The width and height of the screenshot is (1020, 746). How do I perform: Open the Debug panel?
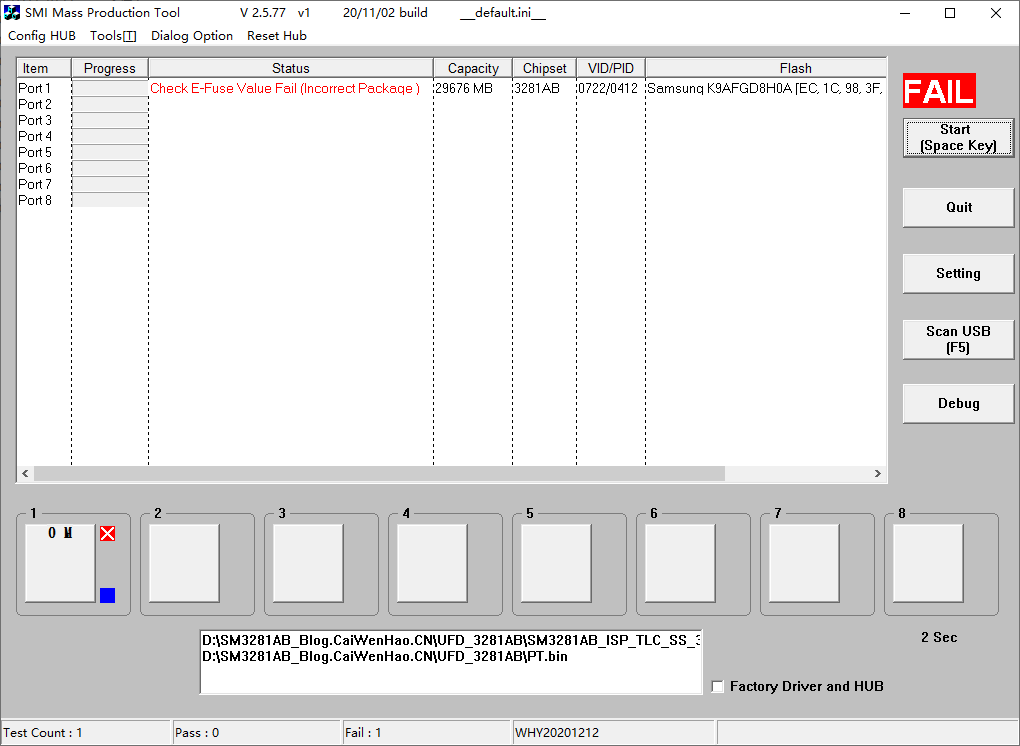click(x=957, y=403)
